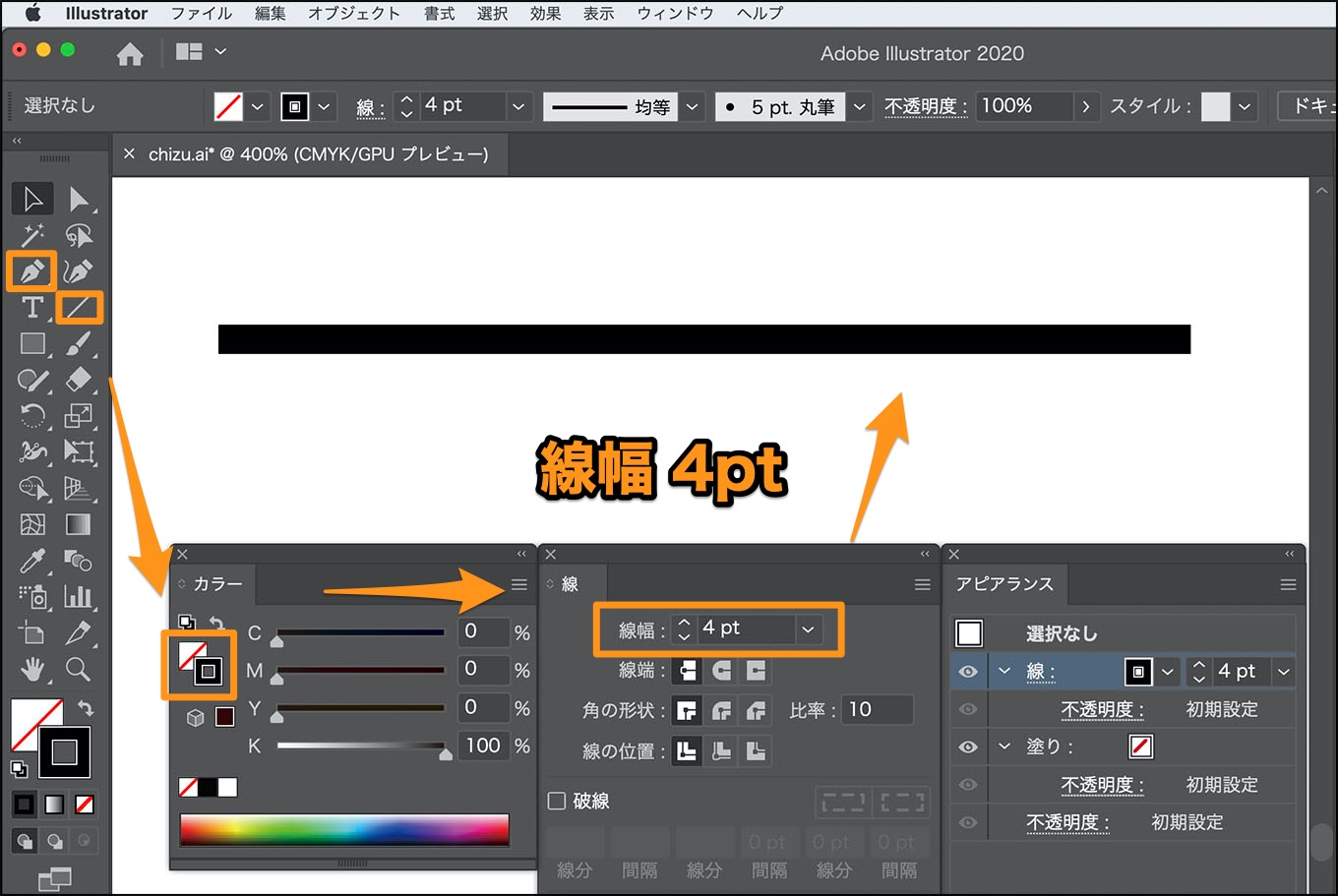The height and width of the screenshot is (896, 1338).
Task: Open the Apple menu
Action: tap(32, 13)
